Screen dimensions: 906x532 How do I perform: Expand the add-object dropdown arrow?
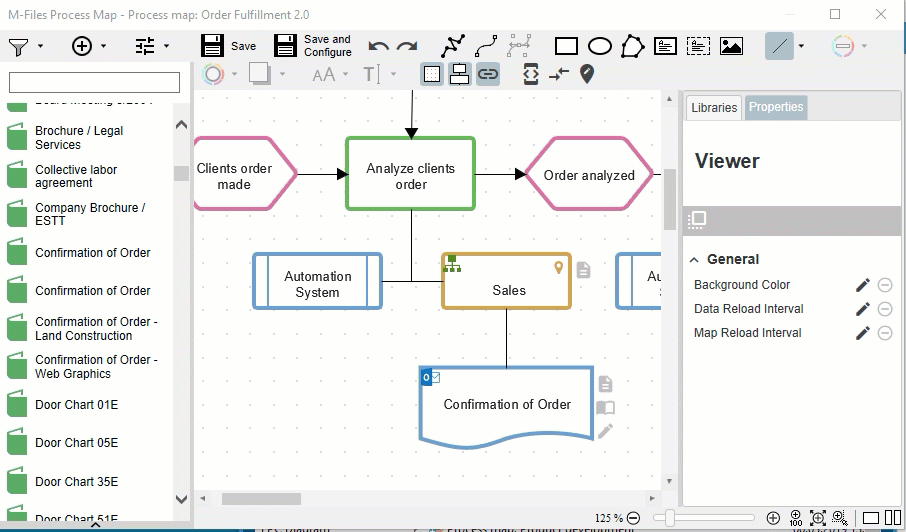tap(103, 46)
